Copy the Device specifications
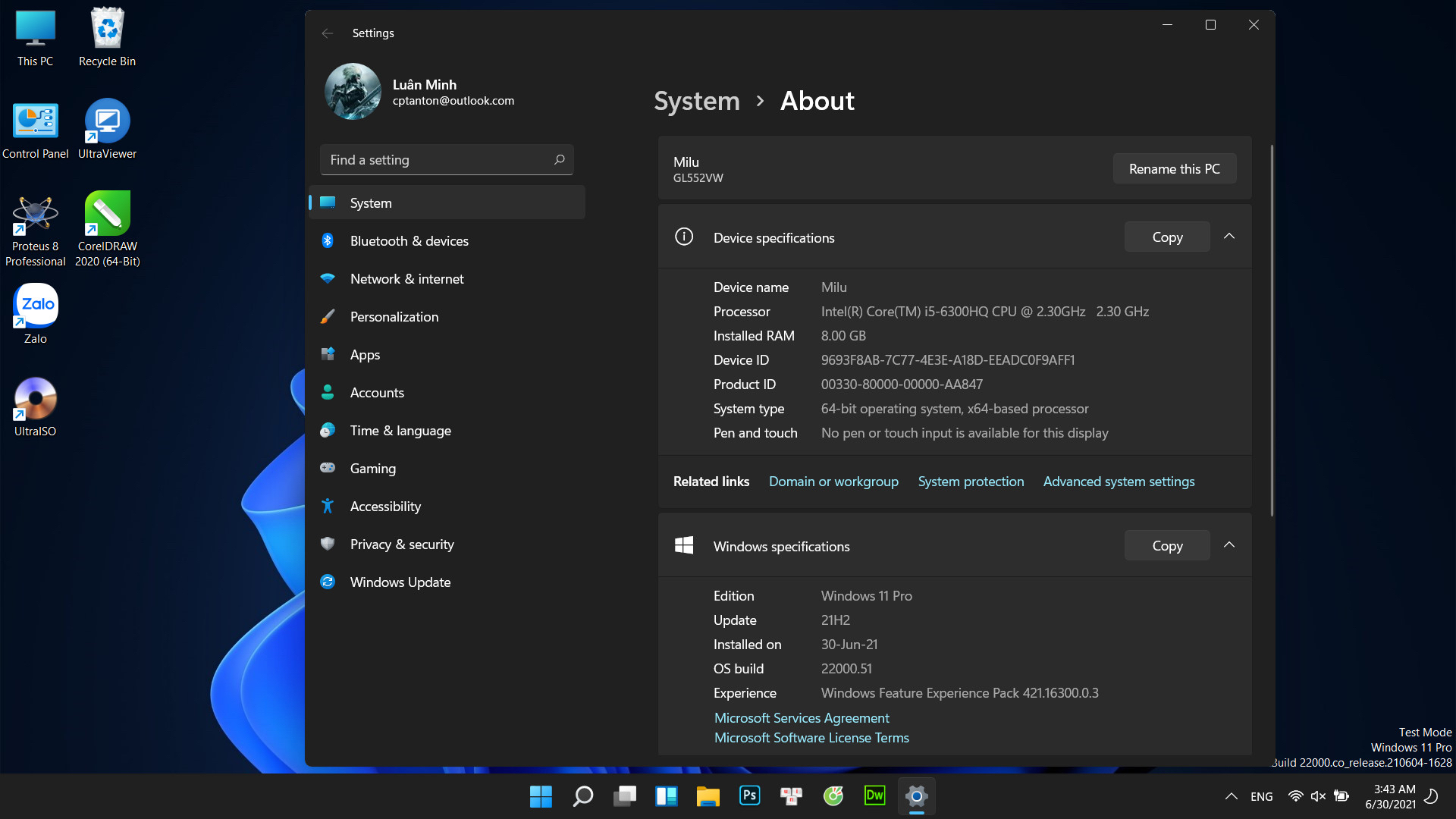1456x819 pixels. [1167, 237]
